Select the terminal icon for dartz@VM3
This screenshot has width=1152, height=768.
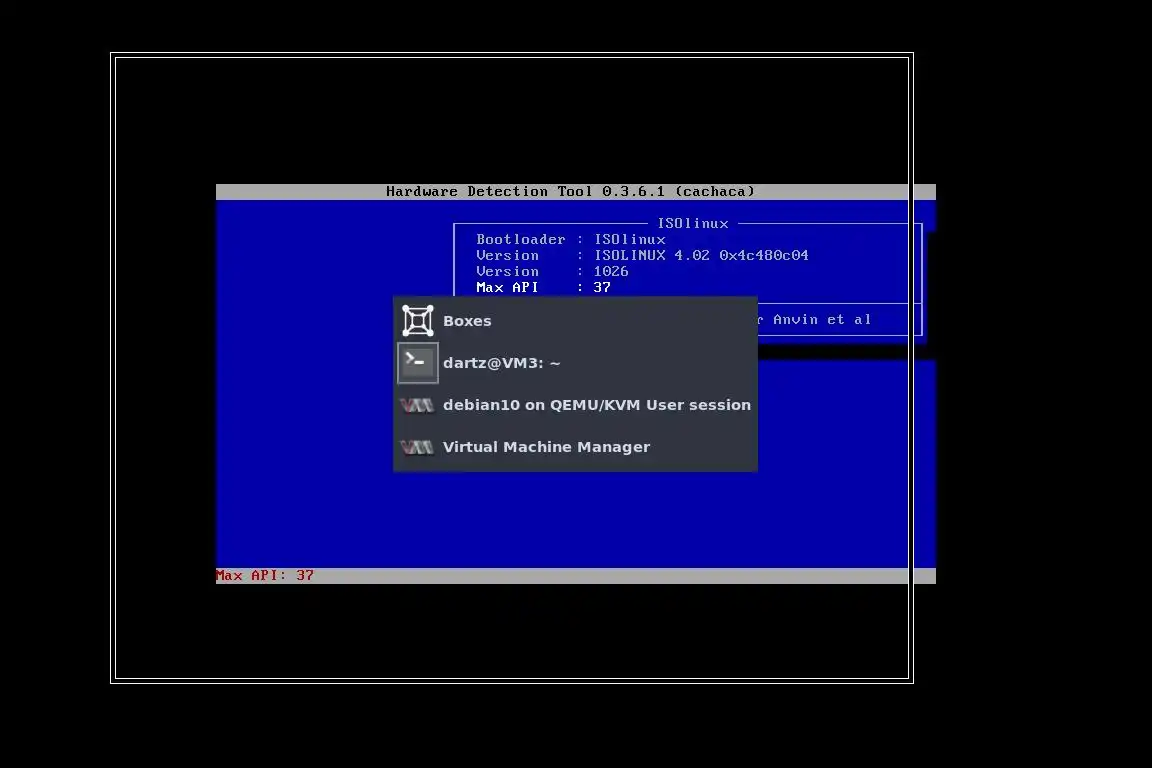click(x=417, y=362)
